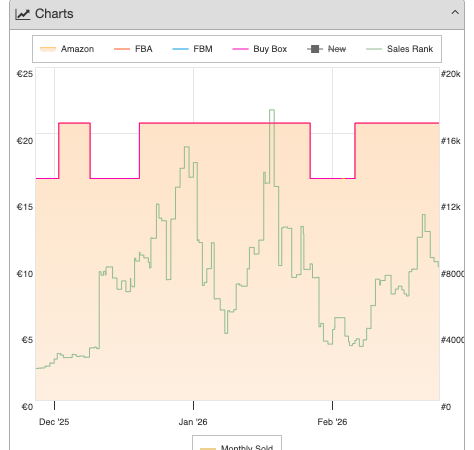Click the Dec '25 axis label
This screenshot has width=474, height=450.
pos(54,422)
